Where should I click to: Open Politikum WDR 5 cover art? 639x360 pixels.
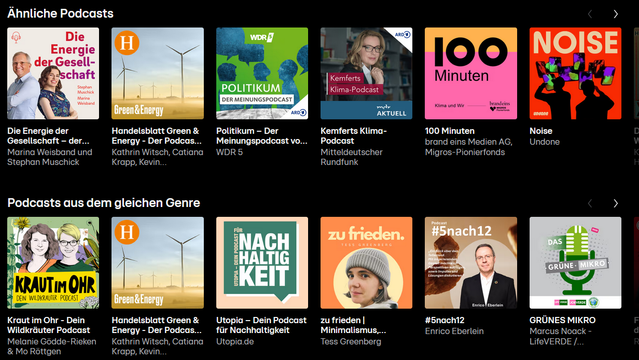(x=262, y=73)
